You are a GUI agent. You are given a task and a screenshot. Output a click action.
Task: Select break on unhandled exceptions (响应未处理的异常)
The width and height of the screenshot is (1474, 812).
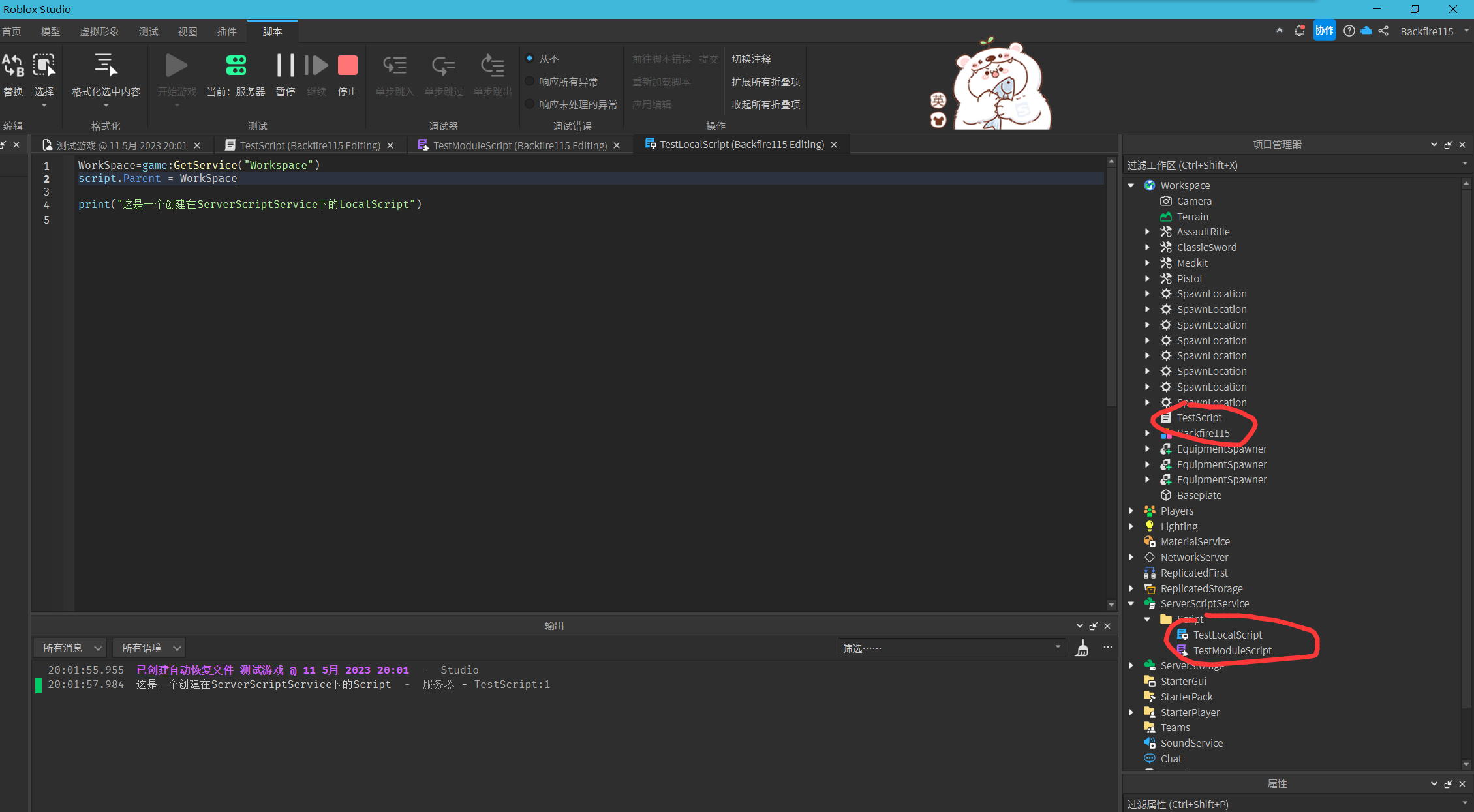point(530,104)
